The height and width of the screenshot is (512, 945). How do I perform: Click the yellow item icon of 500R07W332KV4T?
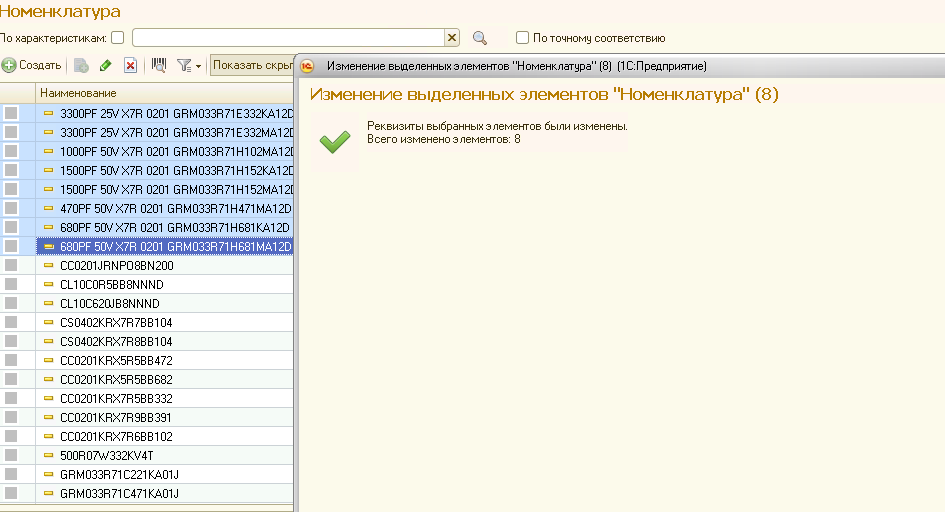tap(48, 455)
